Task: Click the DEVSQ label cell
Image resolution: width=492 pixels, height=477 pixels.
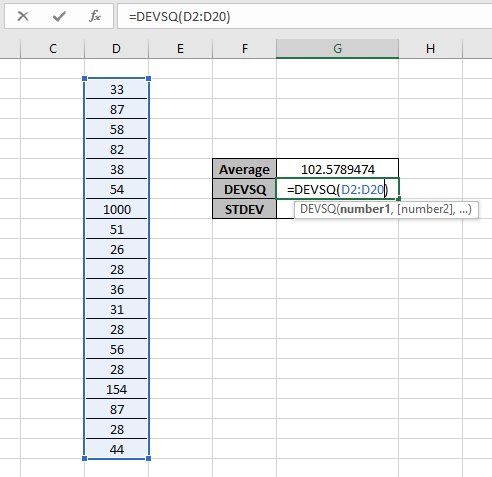Action: tap(244, 189)
